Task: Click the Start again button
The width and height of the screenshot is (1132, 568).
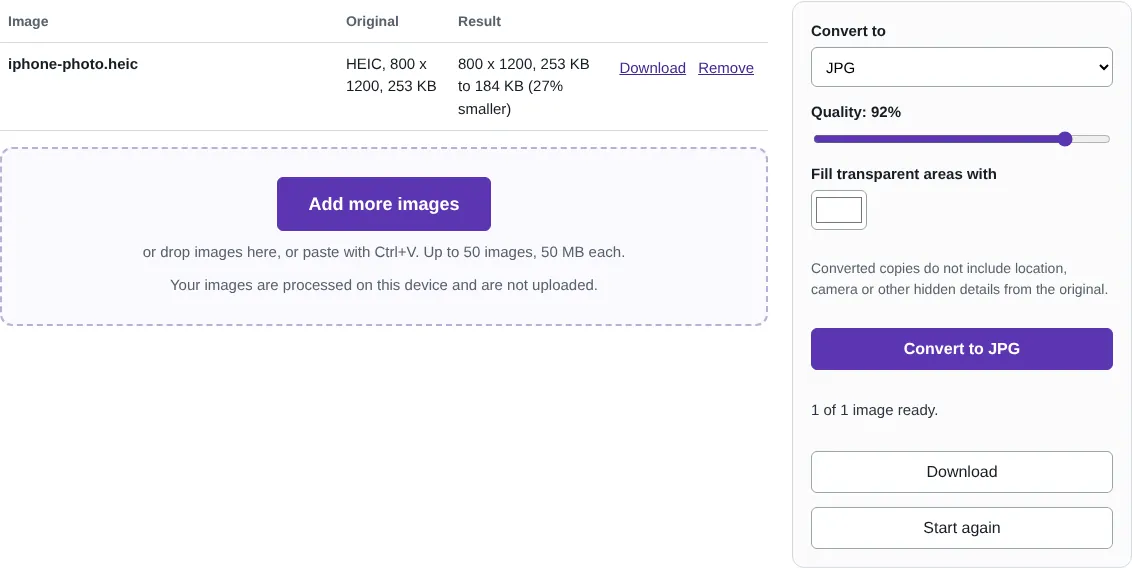Action: [x=961, y=528]
